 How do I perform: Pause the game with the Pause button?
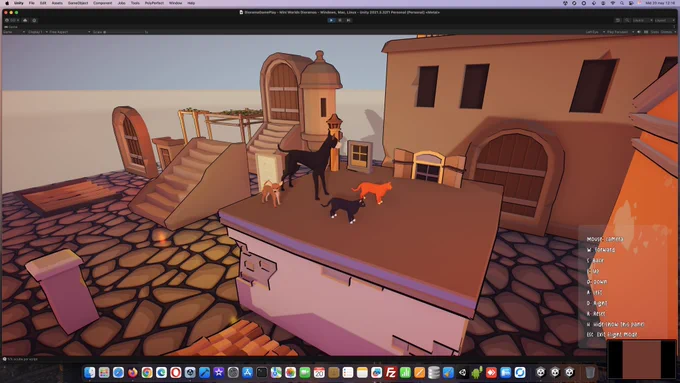[340, 20]
